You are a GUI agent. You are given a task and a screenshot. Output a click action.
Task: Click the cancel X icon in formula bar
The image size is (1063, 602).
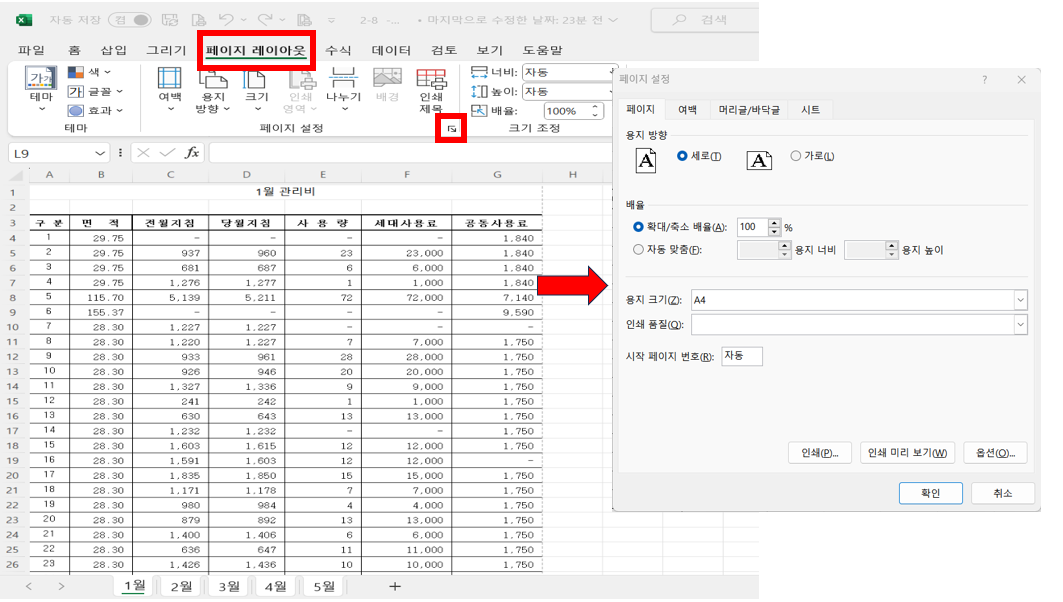click(x=143, y=153)
